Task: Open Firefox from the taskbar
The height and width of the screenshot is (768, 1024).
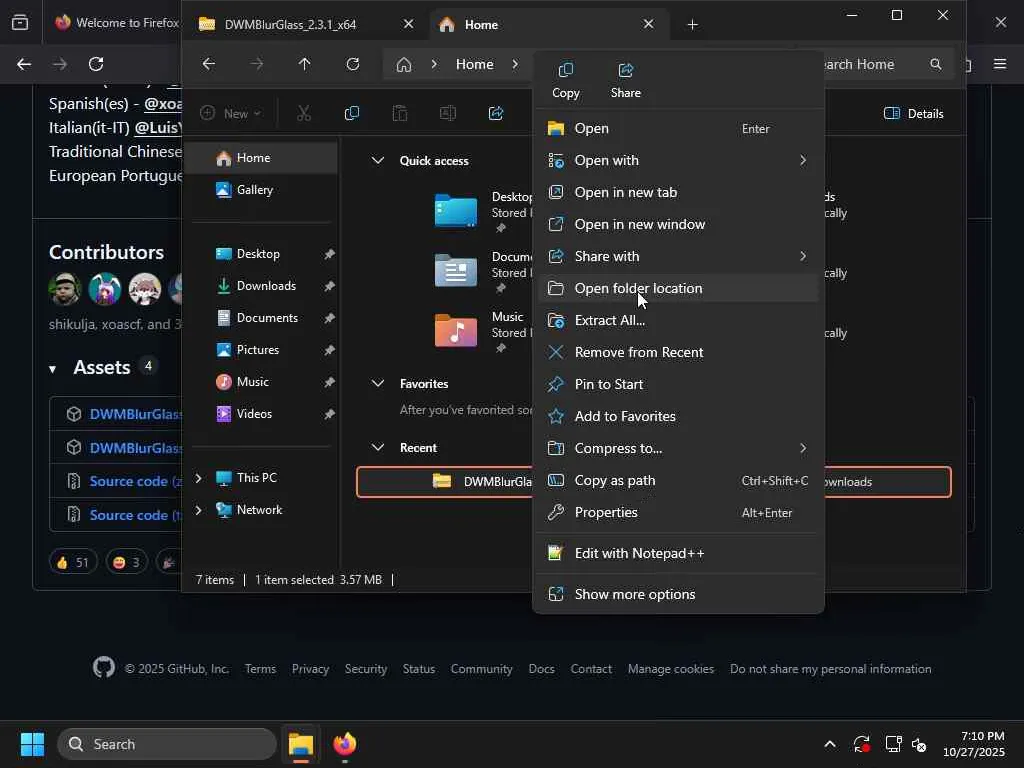Action: click(x=345, y=744)
